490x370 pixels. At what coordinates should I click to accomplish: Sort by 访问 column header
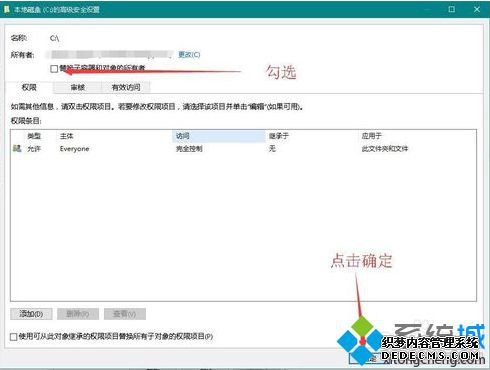tap(219, 136)
